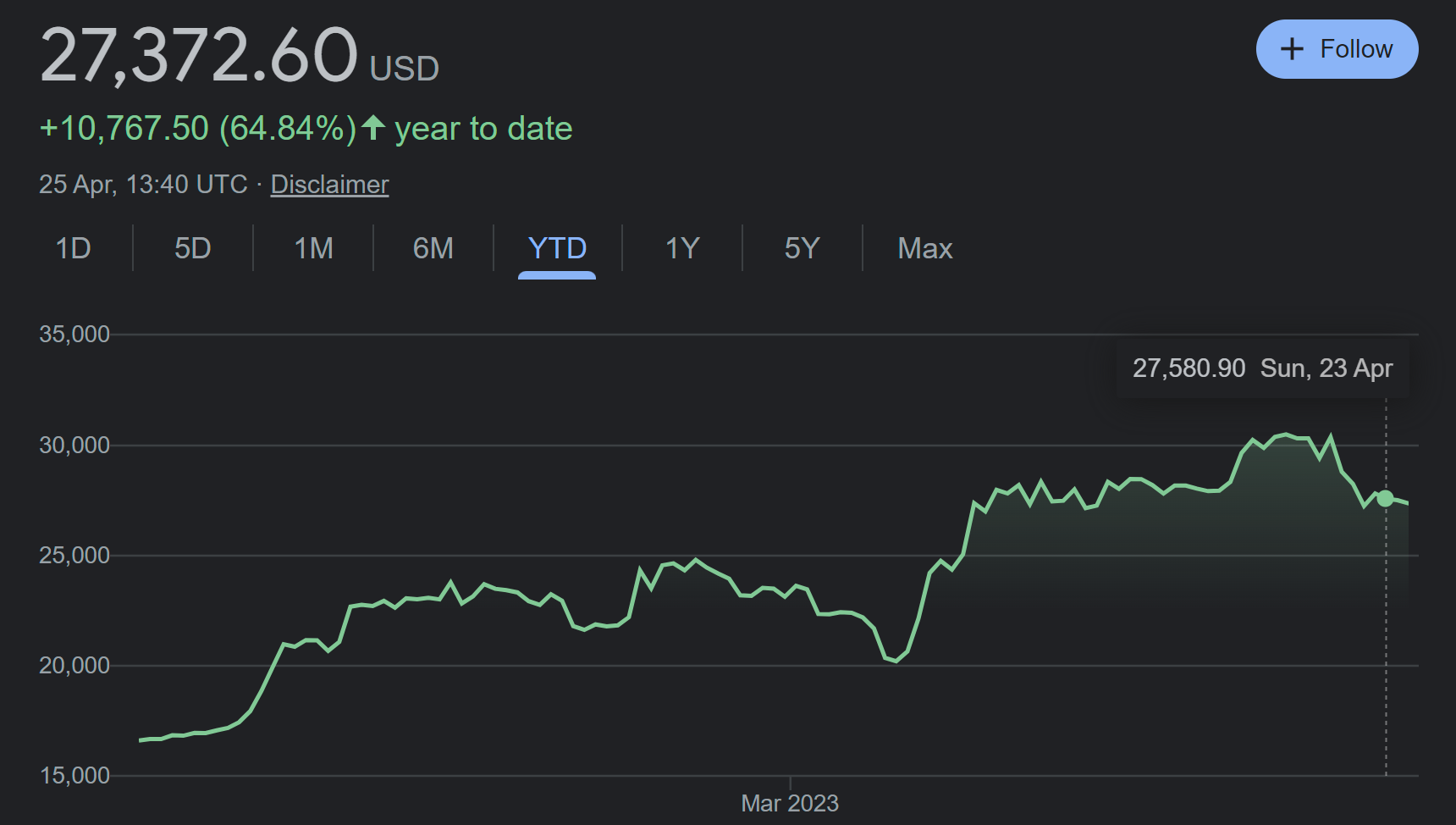Click the plus icon in the Follow button
This screenshot has height=825, width=1456.
point(1292,49)
